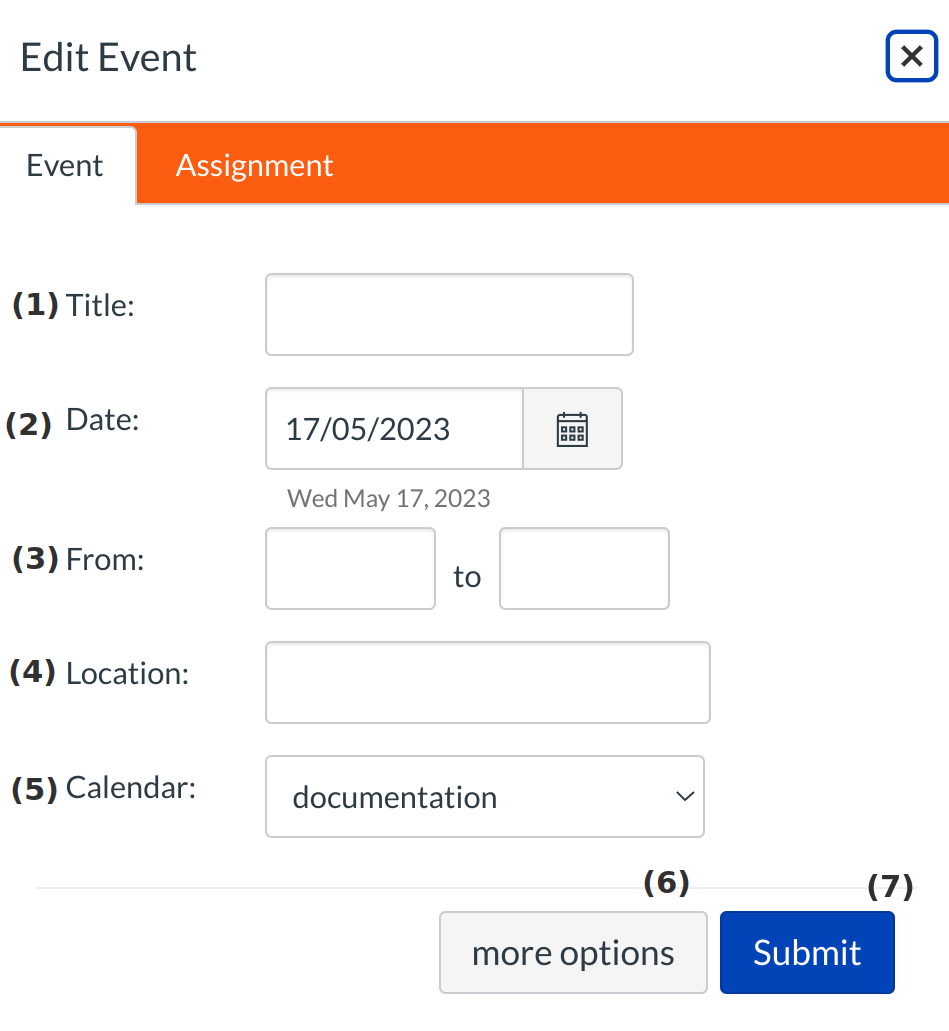The height and width of the screenshot is (1031, 949).
Task: Close the Edit Event dialog
Action: tap(911, 57)
